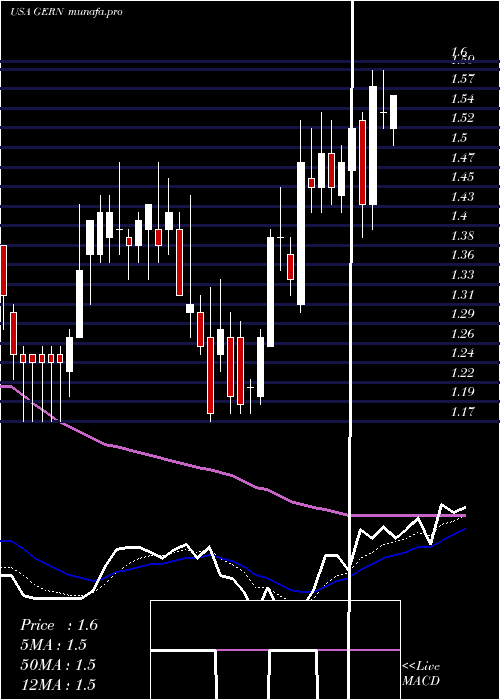Click the 1.57 price axis label
500x700 pixels.
pos(462,79)
